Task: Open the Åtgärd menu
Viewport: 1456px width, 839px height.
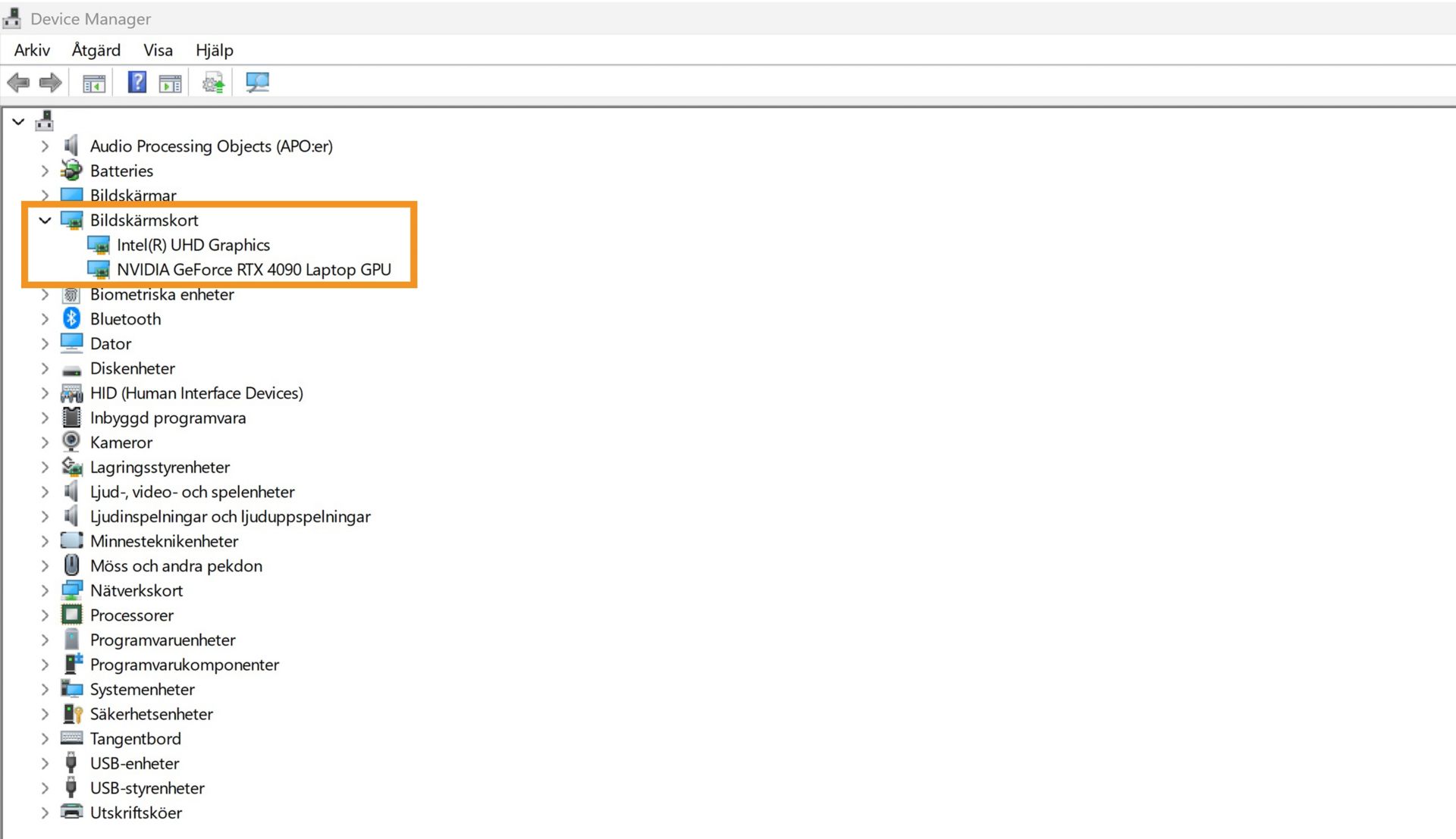Action: 96,50
